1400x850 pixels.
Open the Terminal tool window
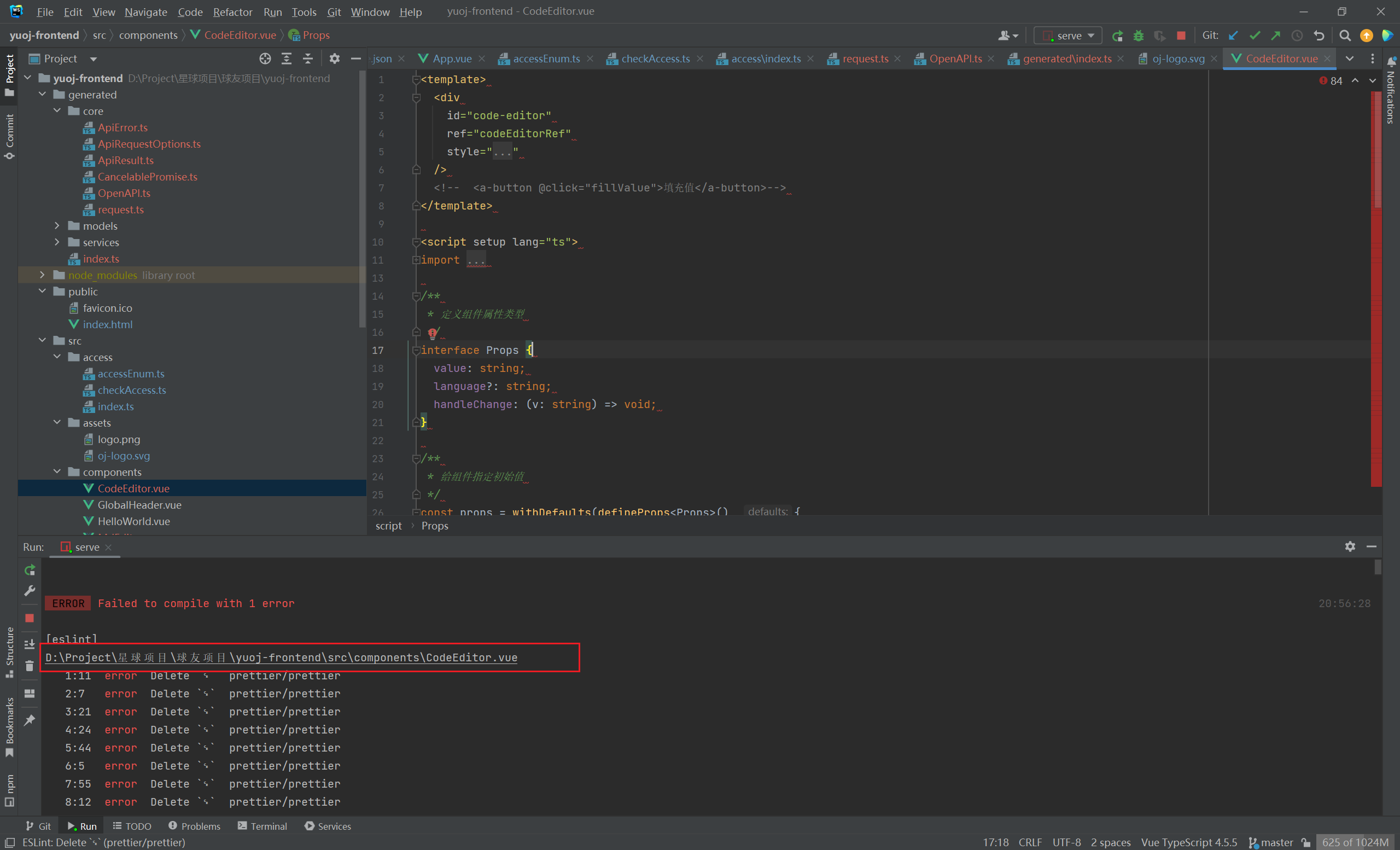coord(262,826)
